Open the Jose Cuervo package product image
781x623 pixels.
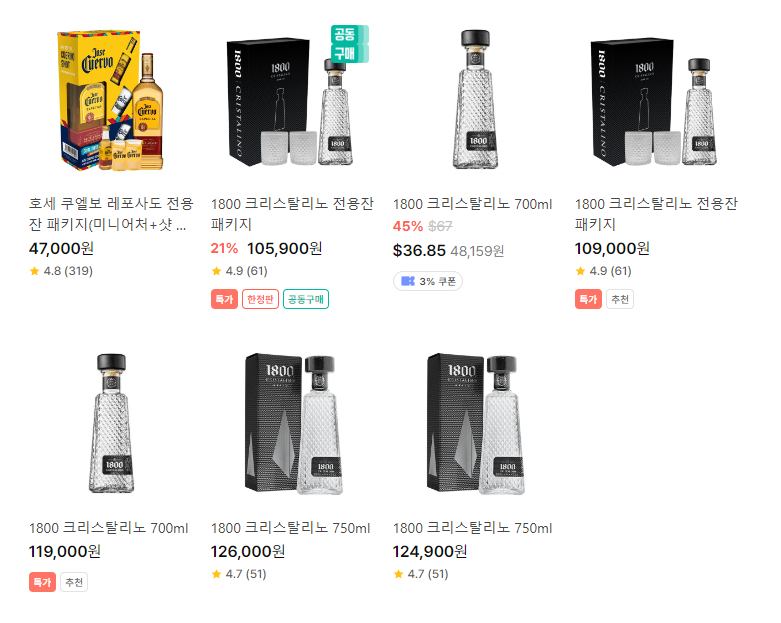(111, 101)
